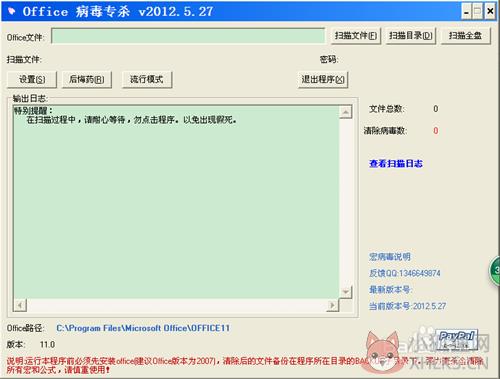Click the version value 11.0
This screenshot has width=500, height=379.
pyautogui.click(x=47, y=344)
